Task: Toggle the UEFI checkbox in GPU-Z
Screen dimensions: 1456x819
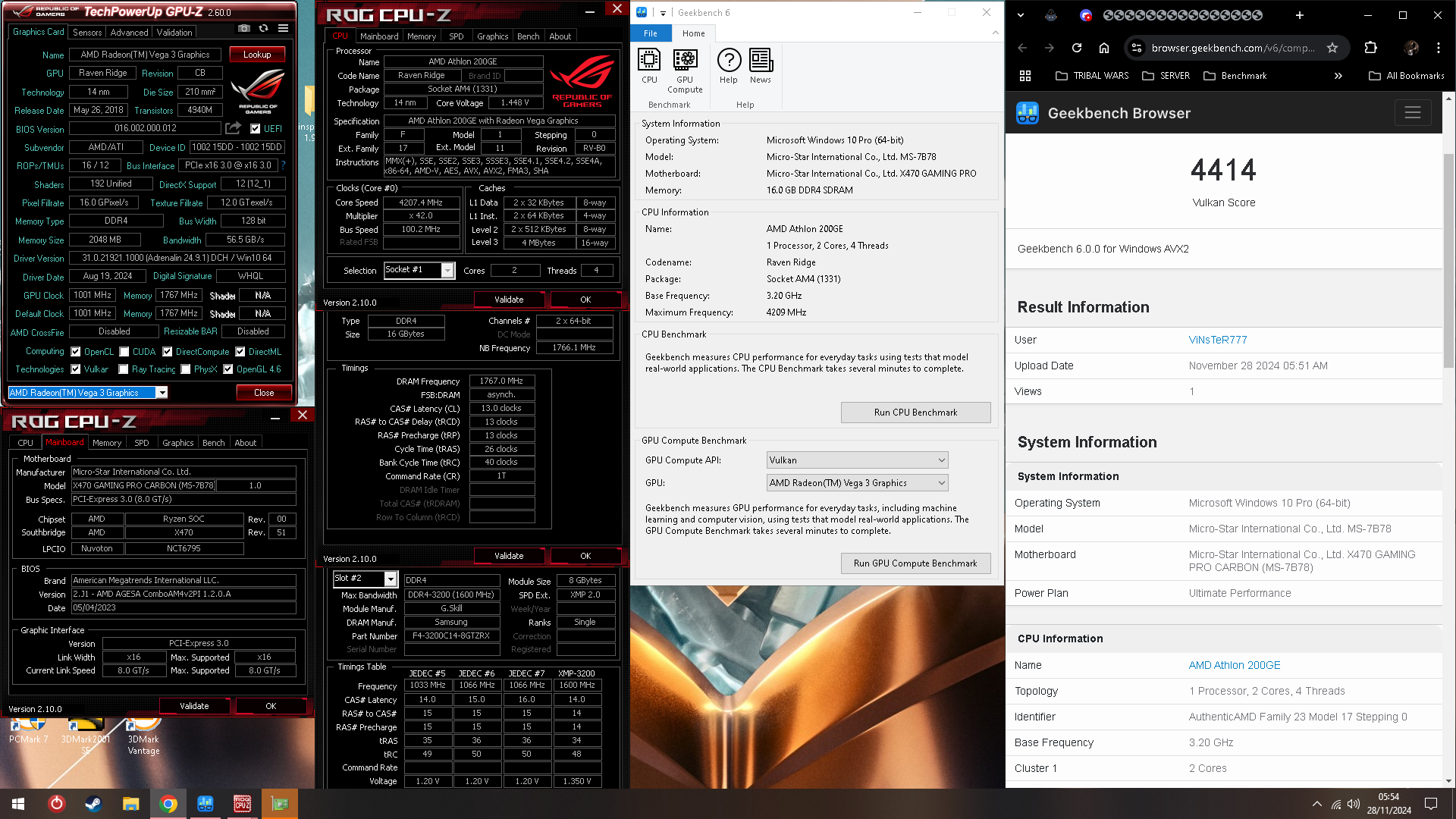Action: click(256, 129)
